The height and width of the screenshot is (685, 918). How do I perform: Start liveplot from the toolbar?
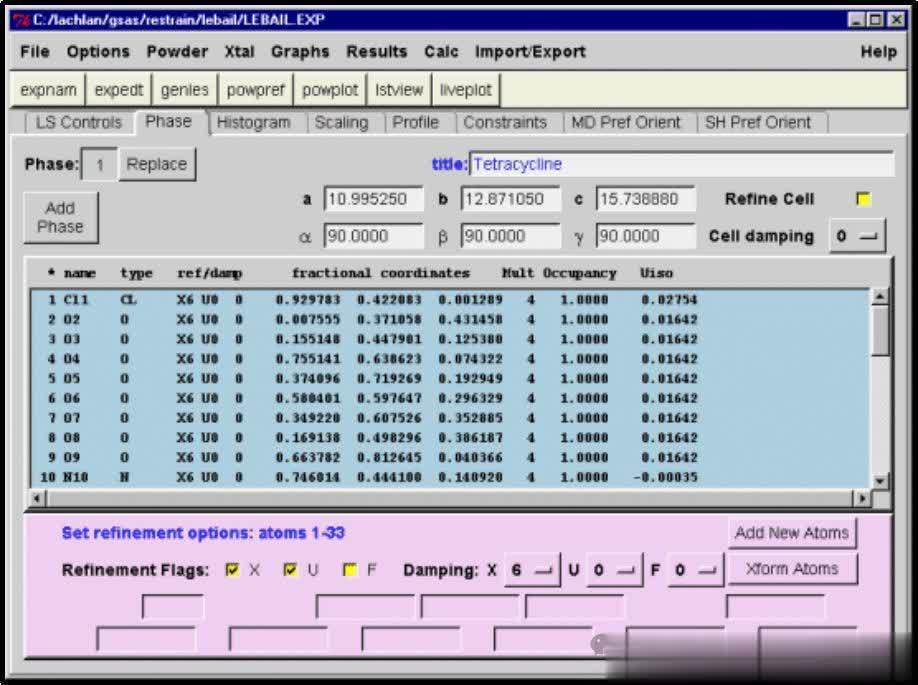[466, 90]
